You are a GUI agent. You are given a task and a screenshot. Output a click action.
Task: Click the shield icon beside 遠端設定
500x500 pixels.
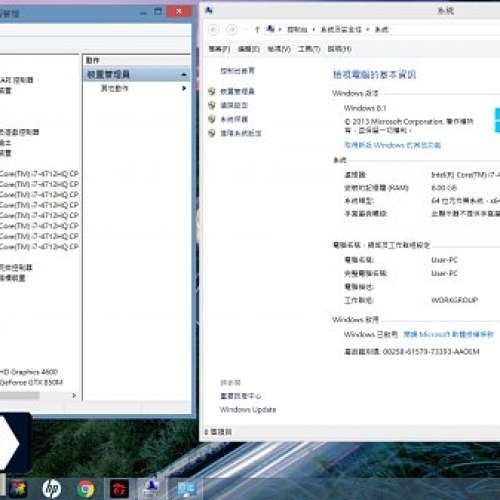click(212, 105)
